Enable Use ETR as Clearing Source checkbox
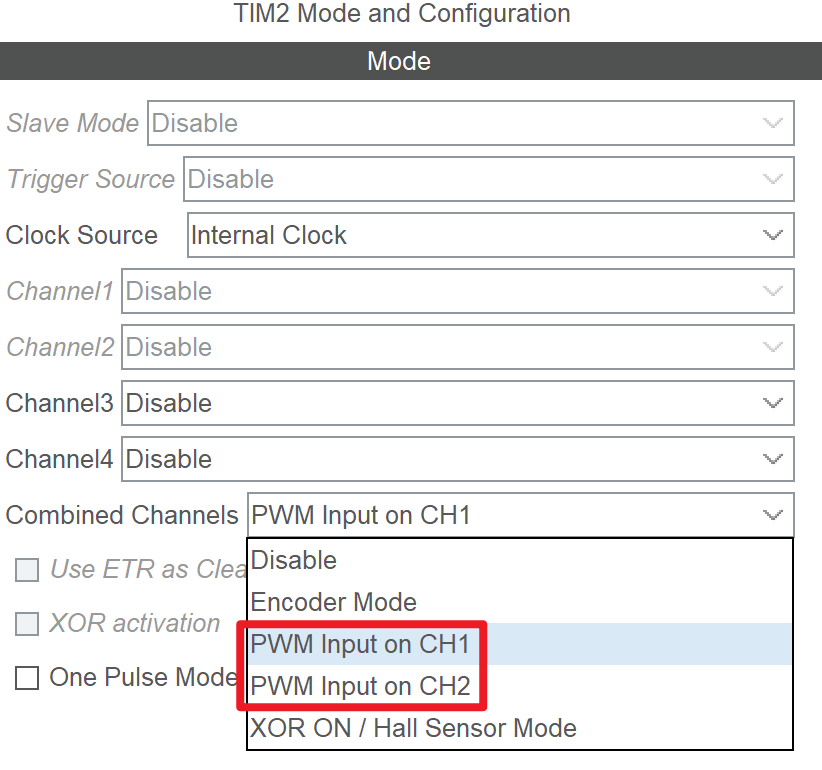This screenshot has width=822, height=770. (x=27, y=570)
